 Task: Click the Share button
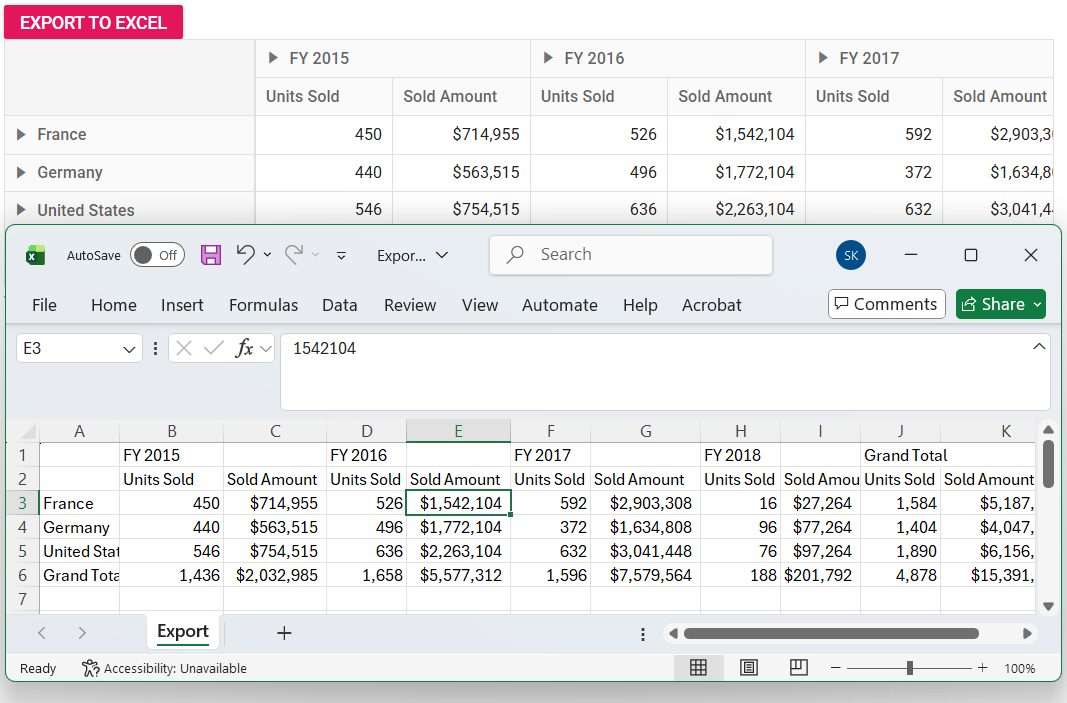(x=994, y=304)
